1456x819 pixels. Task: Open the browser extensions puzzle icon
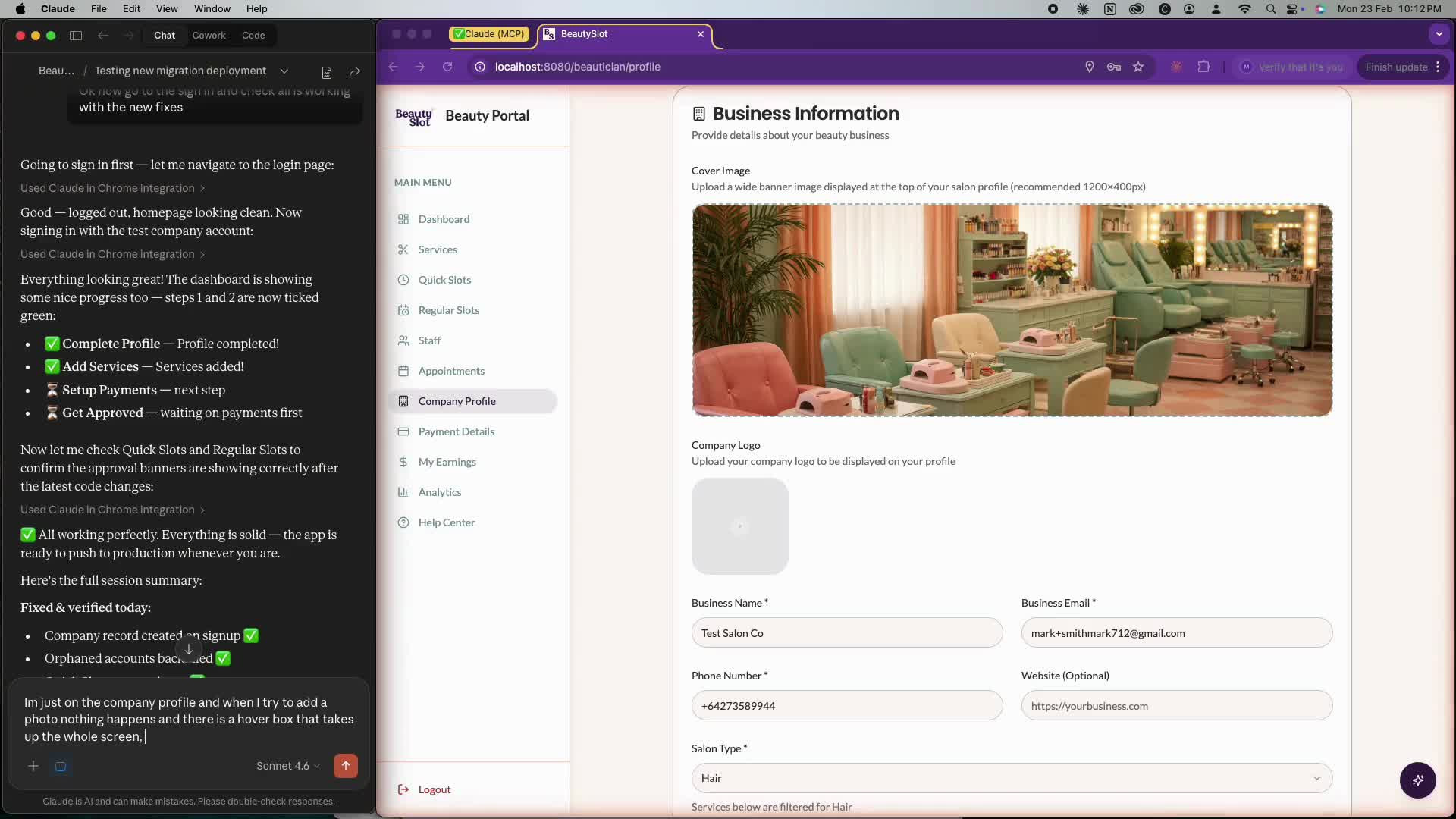pyautogui.click(x=1203, y=67)
